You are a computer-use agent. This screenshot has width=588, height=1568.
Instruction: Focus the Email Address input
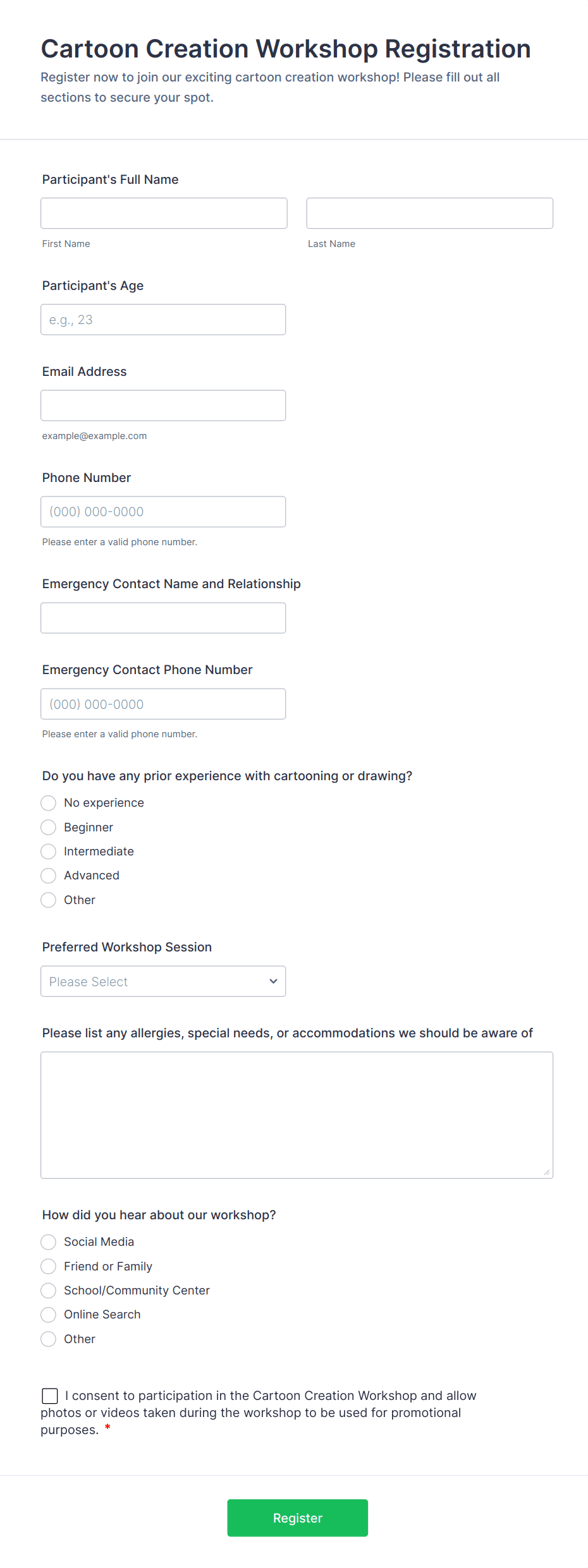pyautogui.click(x=162, y=405)
